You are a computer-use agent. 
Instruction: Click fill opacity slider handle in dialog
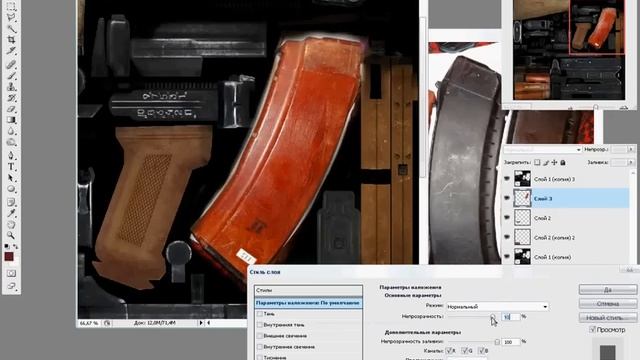[497, 342]
